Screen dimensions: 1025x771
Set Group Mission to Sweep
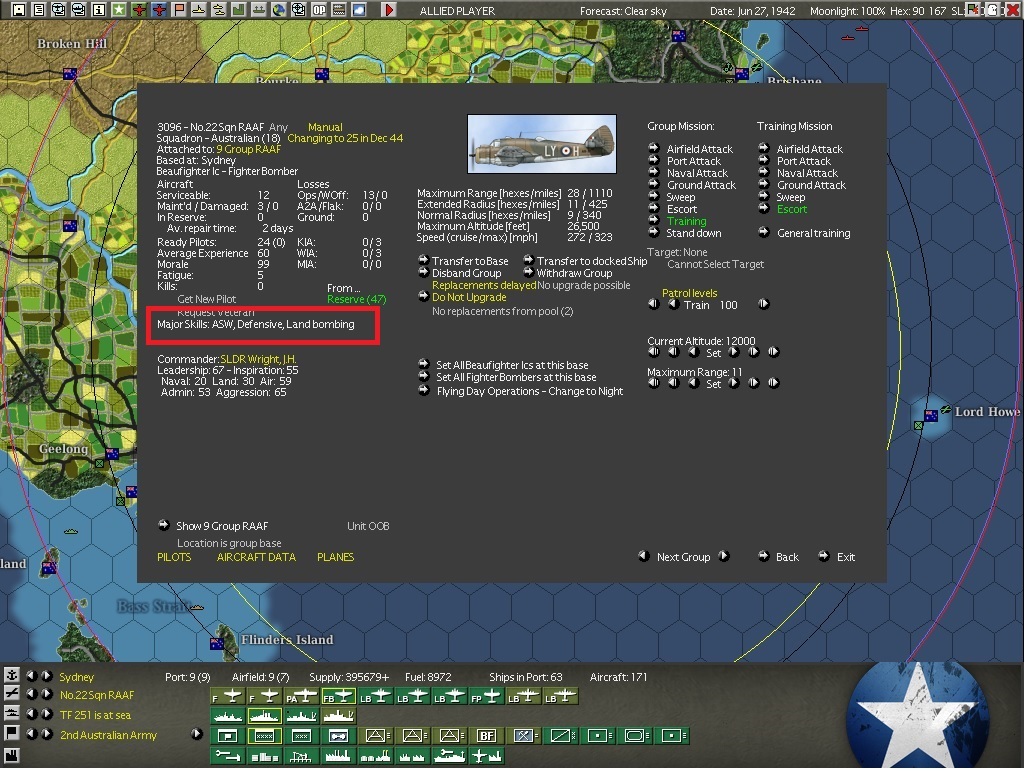click(681, 197)
